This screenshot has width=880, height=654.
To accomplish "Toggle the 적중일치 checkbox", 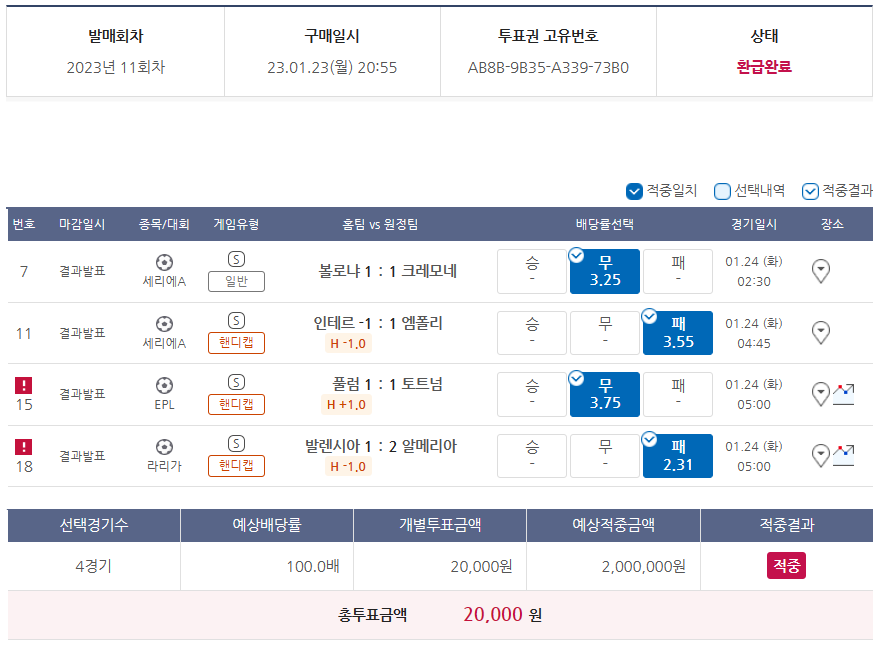I will click(x=634, y=191).
